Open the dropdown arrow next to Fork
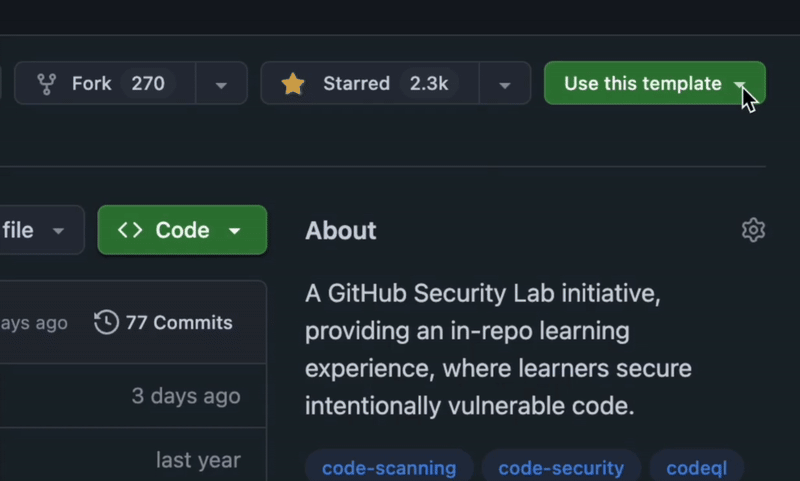 tap(221, 84)
